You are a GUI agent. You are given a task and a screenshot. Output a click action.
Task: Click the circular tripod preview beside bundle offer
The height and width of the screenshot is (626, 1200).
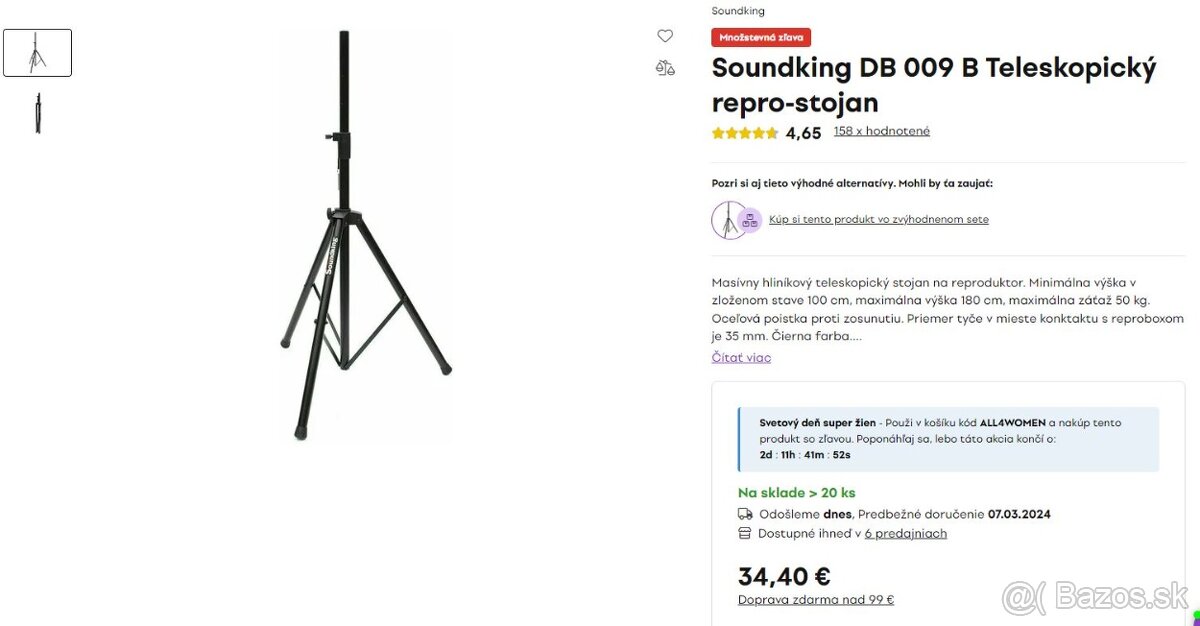[729, 219]
